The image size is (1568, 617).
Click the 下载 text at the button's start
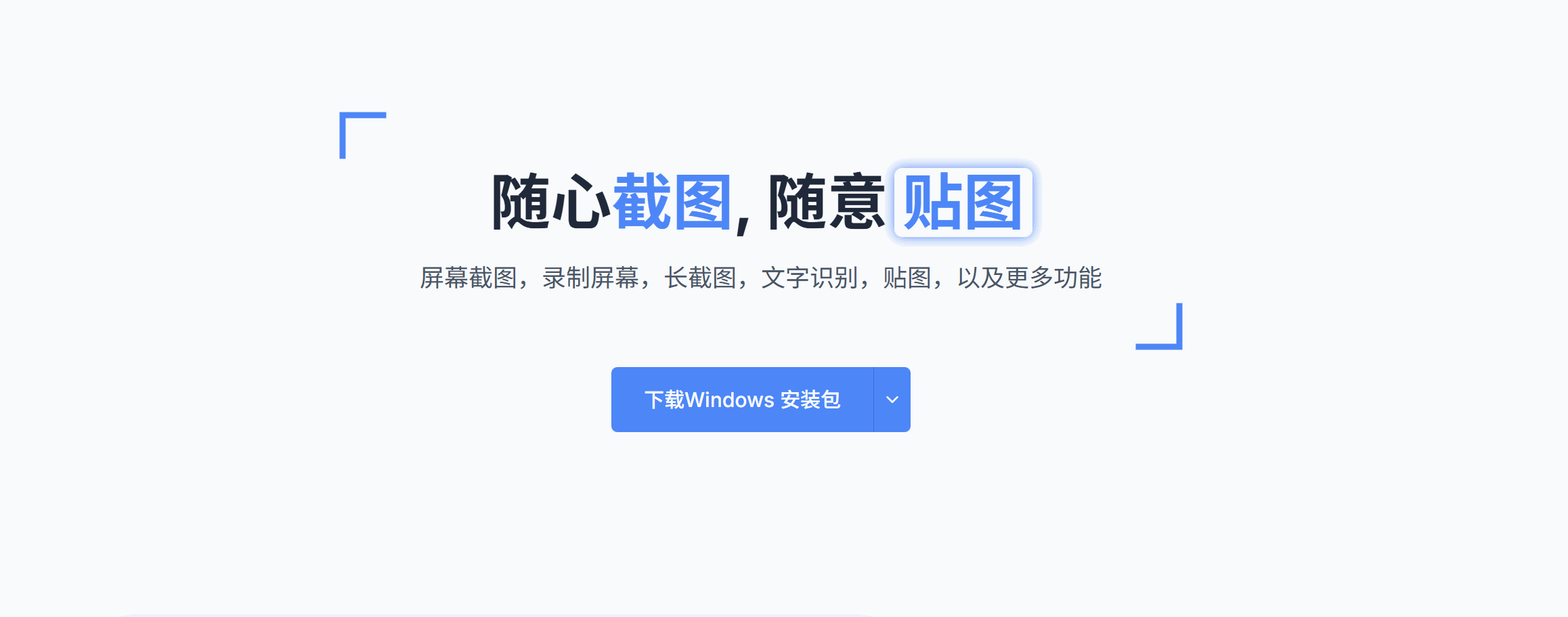coord(664,400)
